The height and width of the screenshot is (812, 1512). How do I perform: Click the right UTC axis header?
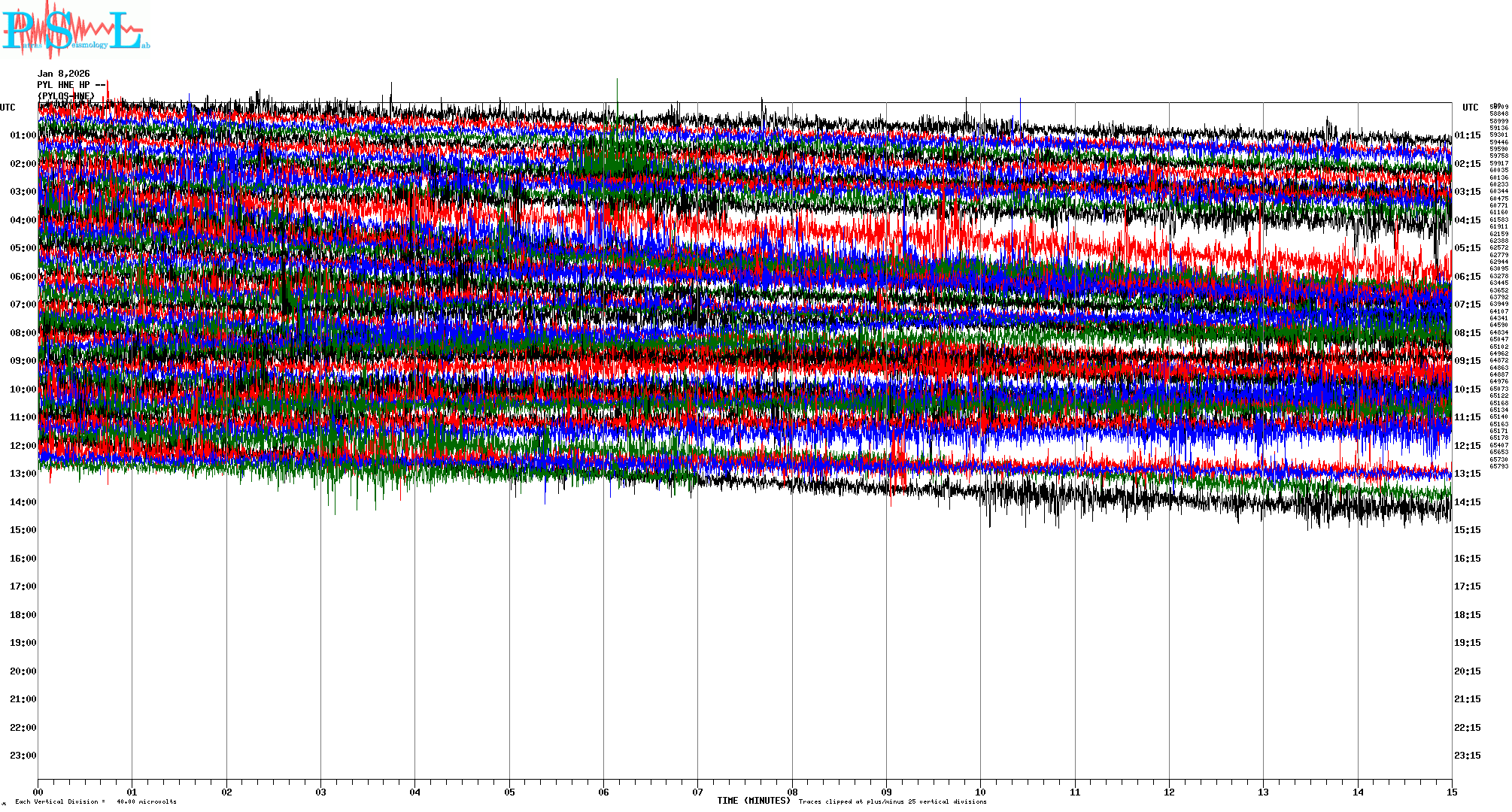(1470, 108)
